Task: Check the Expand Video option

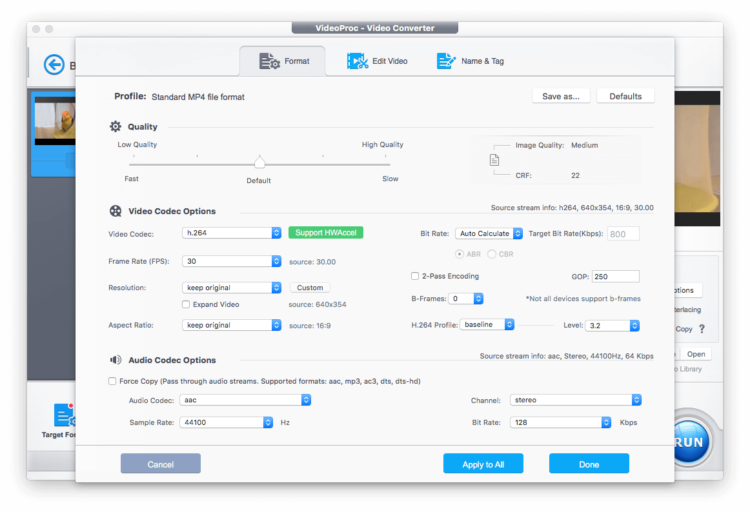Action: point(186,304)
